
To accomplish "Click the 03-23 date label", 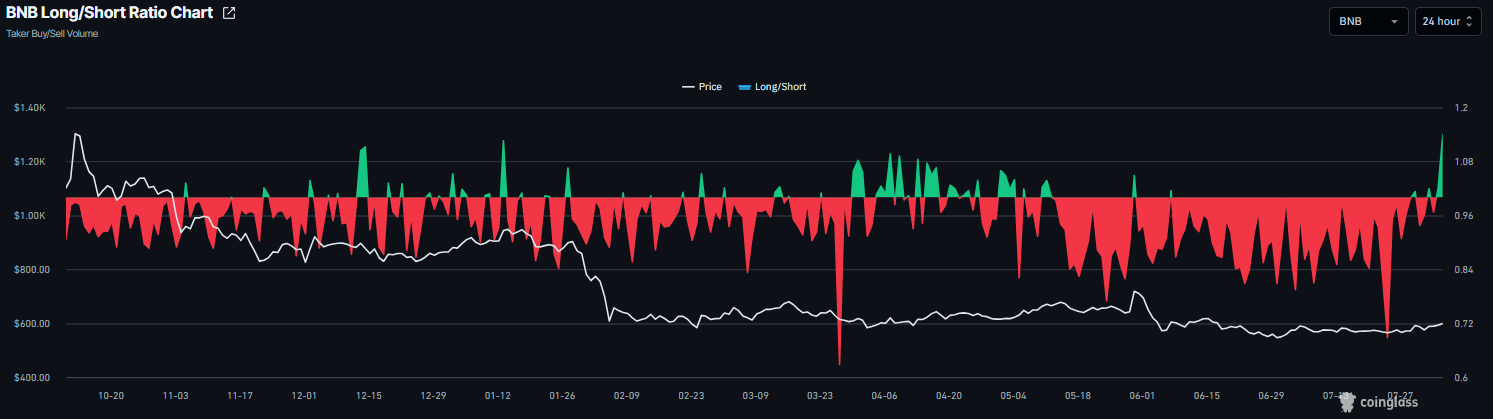I will click(x=820, y=396).
